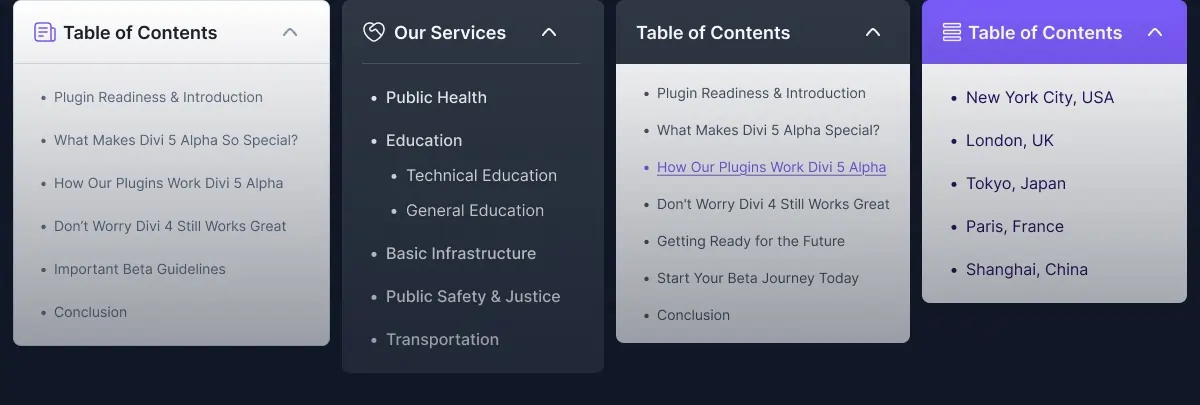Go to Getting Ready for the Future
The image size is (1200, 405).
pyautogui.click(x=751, y=241)
